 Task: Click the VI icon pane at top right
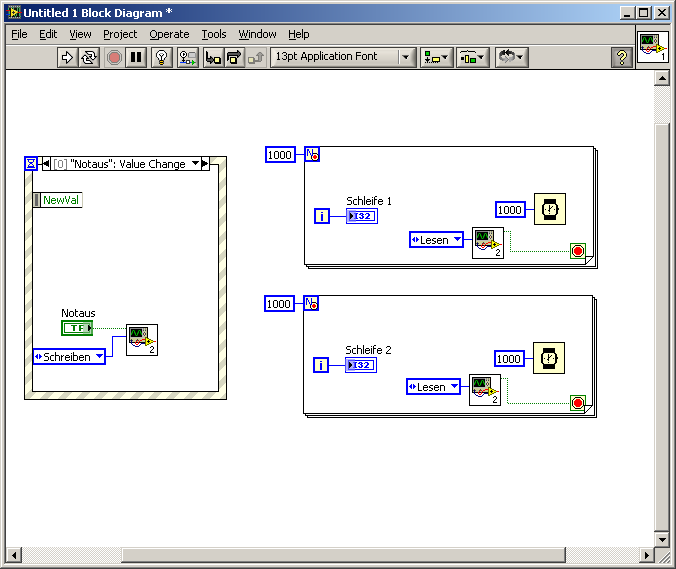pos(653,47)
